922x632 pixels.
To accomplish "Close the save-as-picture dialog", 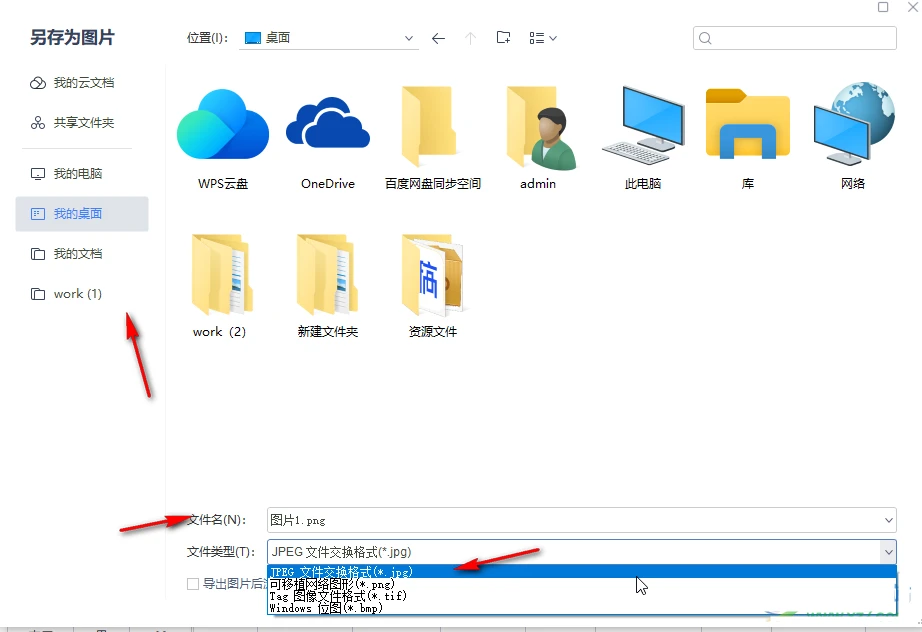I will (913, 7).
